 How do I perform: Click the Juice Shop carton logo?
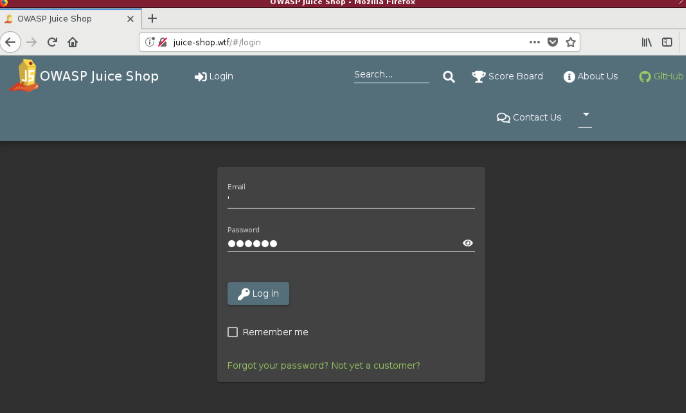click(25, 76)
